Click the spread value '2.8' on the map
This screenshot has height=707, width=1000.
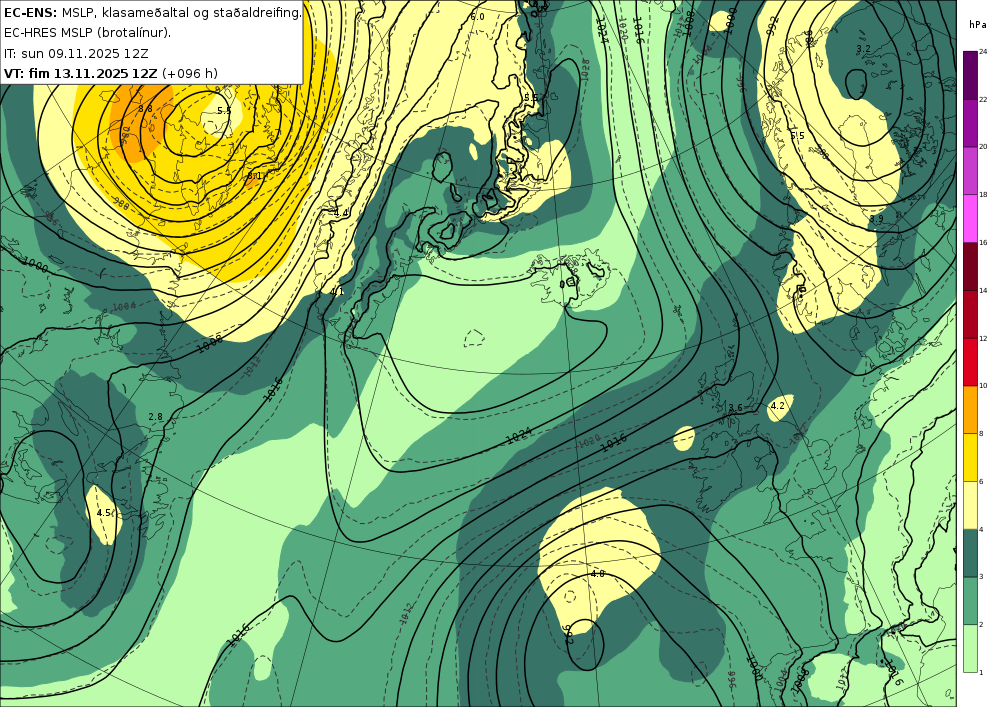click(x=155, y=416)
